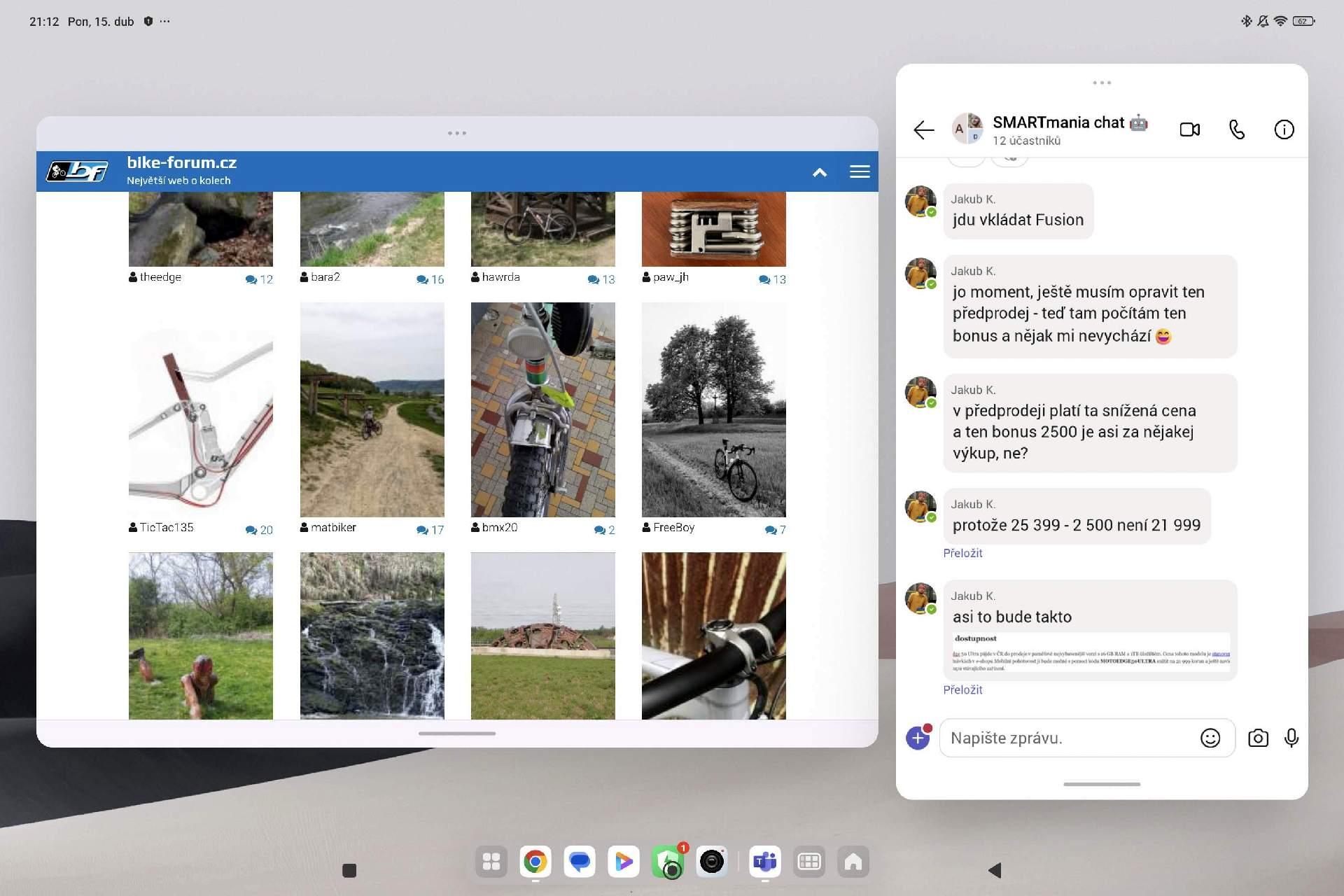
Task: Open bmx20's bike wheel photo
Action: 543,409
